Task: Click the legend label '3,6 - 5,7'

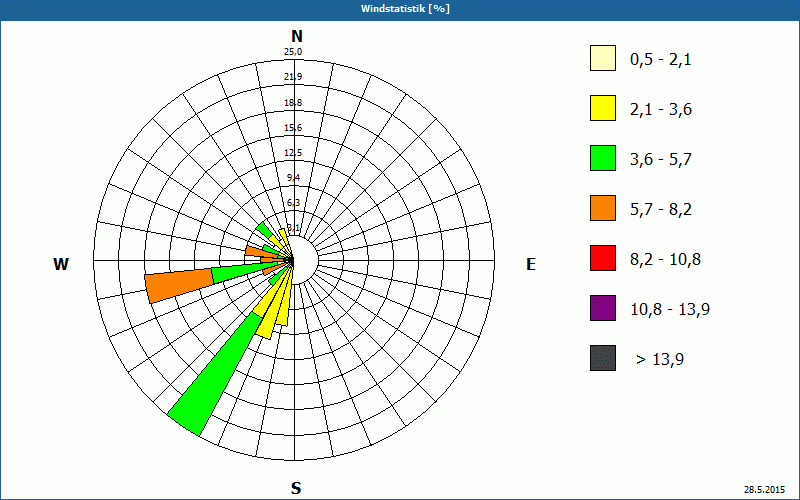Action: 661,160
